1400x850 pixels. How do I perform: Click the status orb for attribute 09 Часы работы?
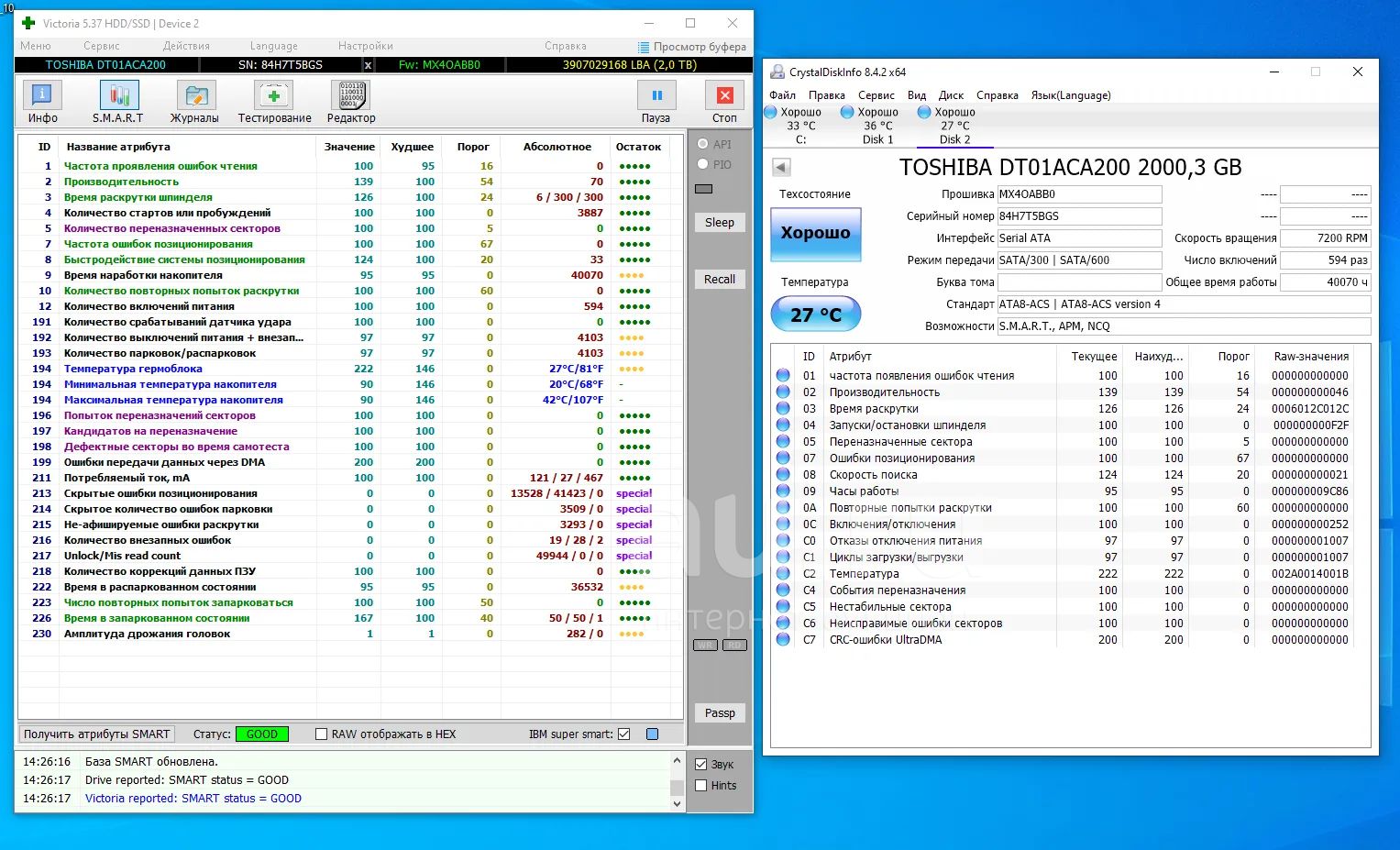pyautogui.click(x=783, y=491)
